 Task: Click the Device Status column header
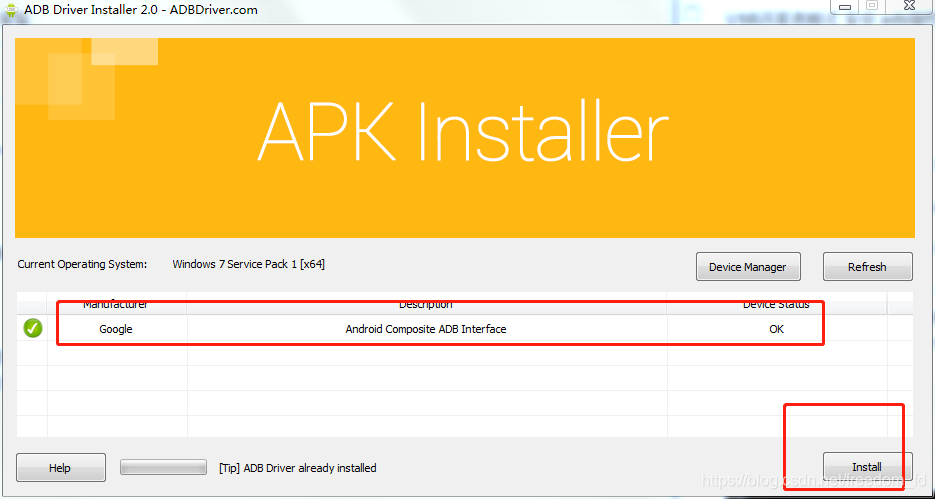pos(776,304)
